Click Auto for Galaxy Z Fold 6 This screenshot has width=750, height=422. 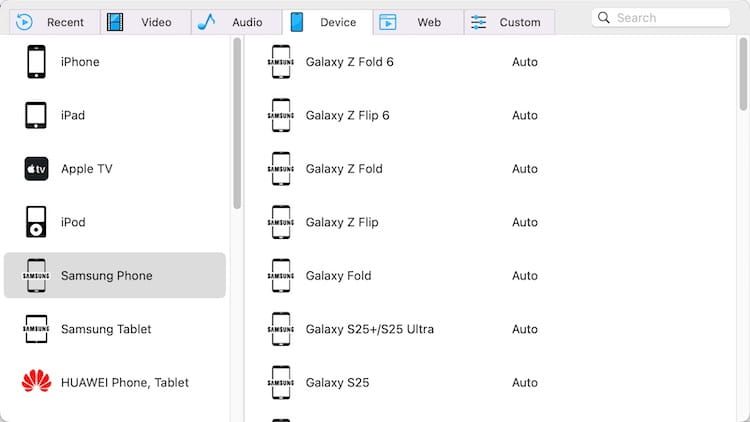point(525,62)
